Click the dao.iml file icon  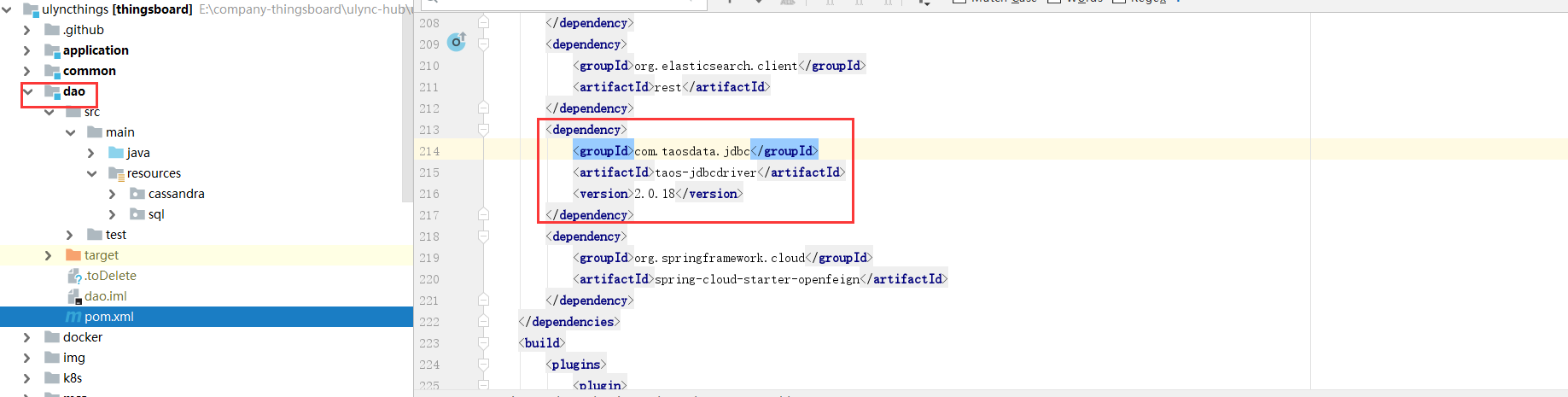click(74, 296)
